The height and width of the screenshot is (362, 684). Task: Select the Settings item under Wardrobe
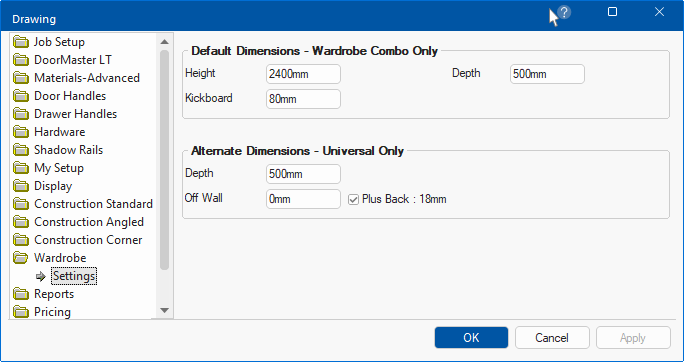(74, 276)
